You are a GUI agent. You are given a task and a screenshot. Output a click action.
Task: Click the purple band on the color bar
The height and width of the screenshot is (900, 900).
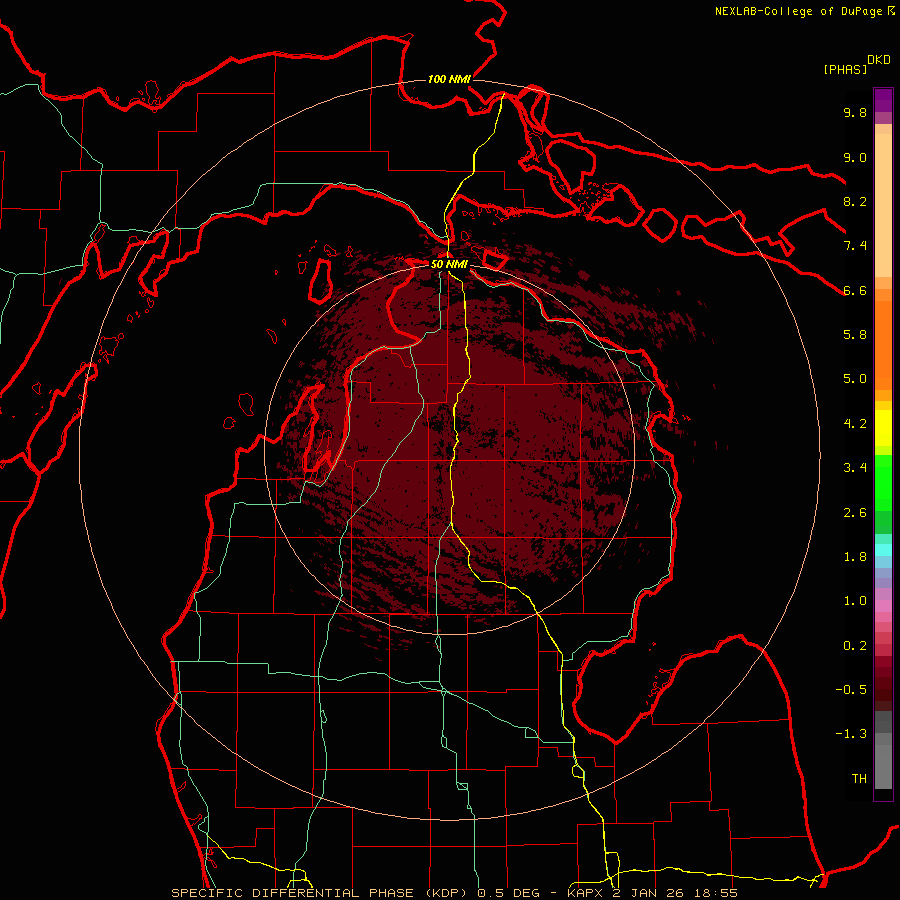tap(883, 100)
